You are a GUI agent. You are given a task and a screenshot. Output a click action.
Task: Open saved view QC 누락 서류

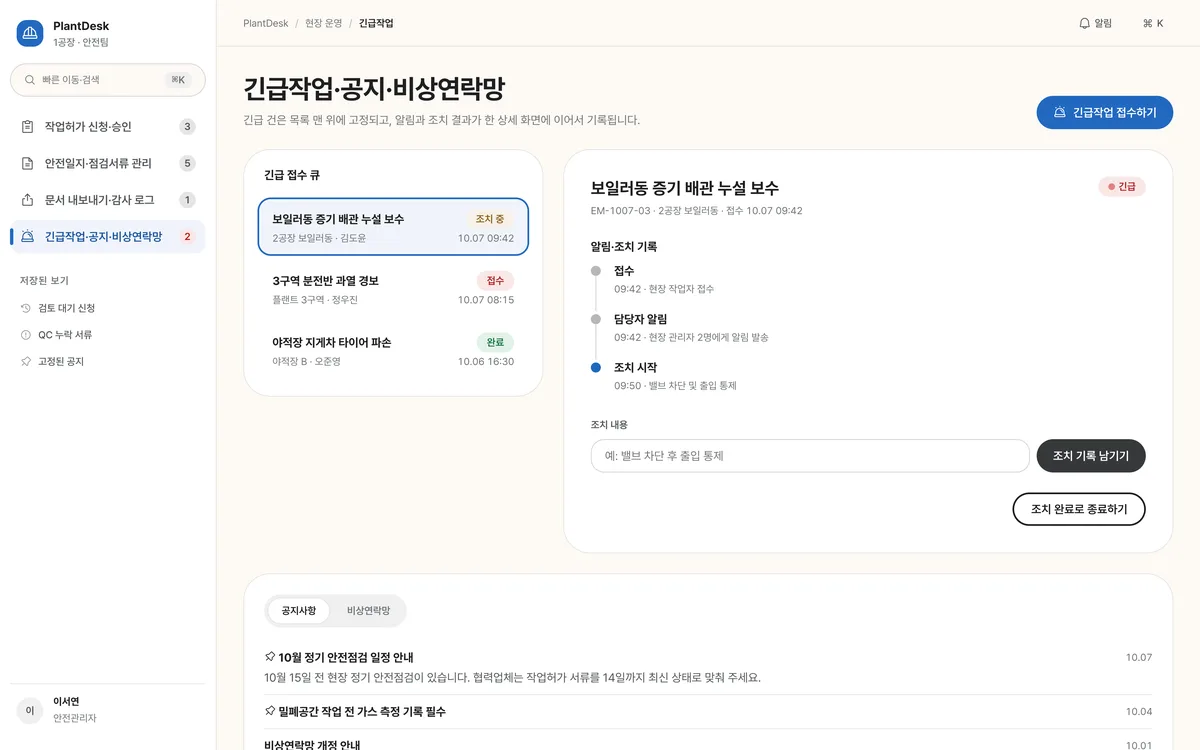click(x=107, y=335)
